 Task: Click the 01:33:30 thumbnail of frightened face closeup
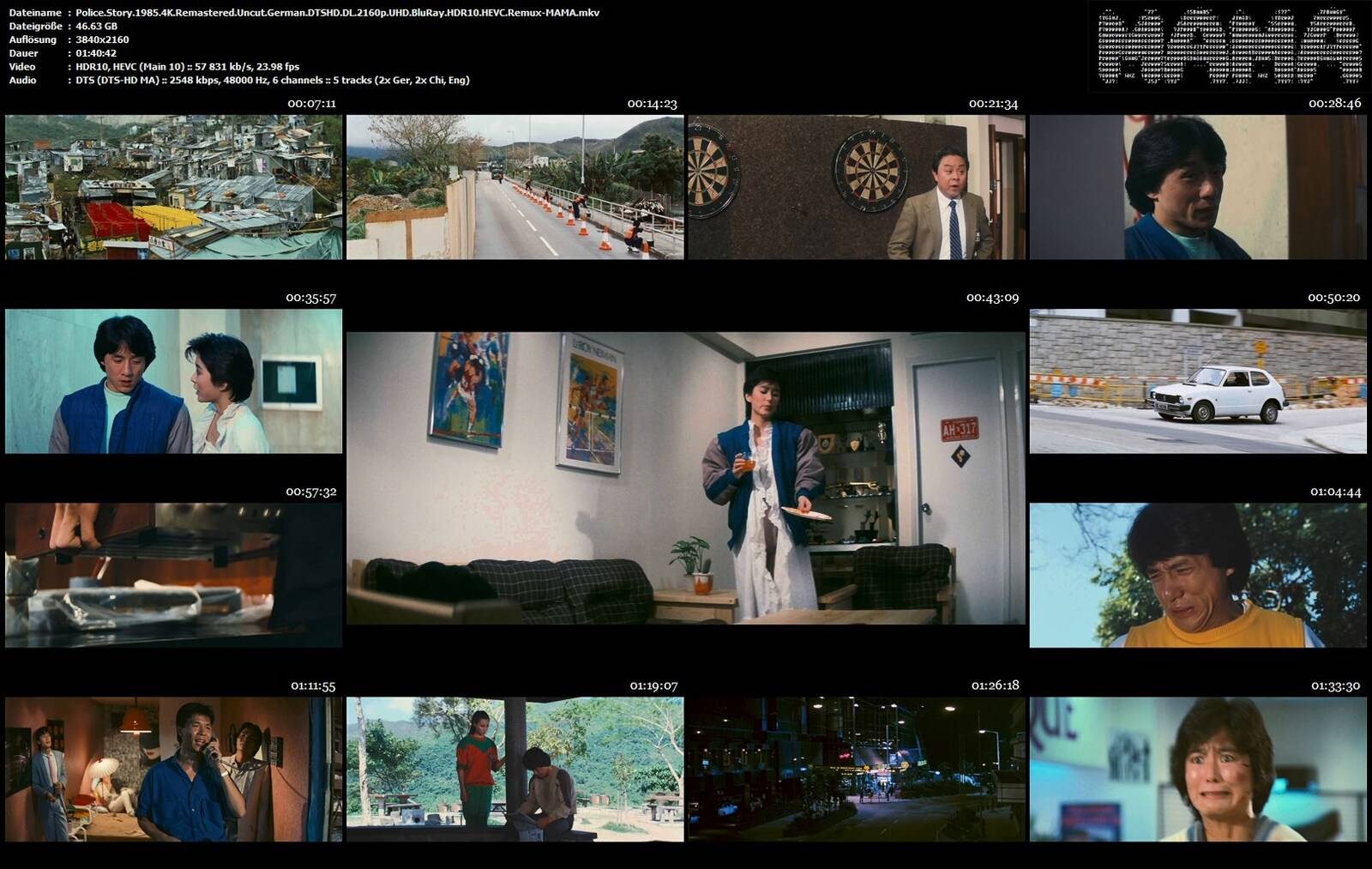[x=1198, y=769]
